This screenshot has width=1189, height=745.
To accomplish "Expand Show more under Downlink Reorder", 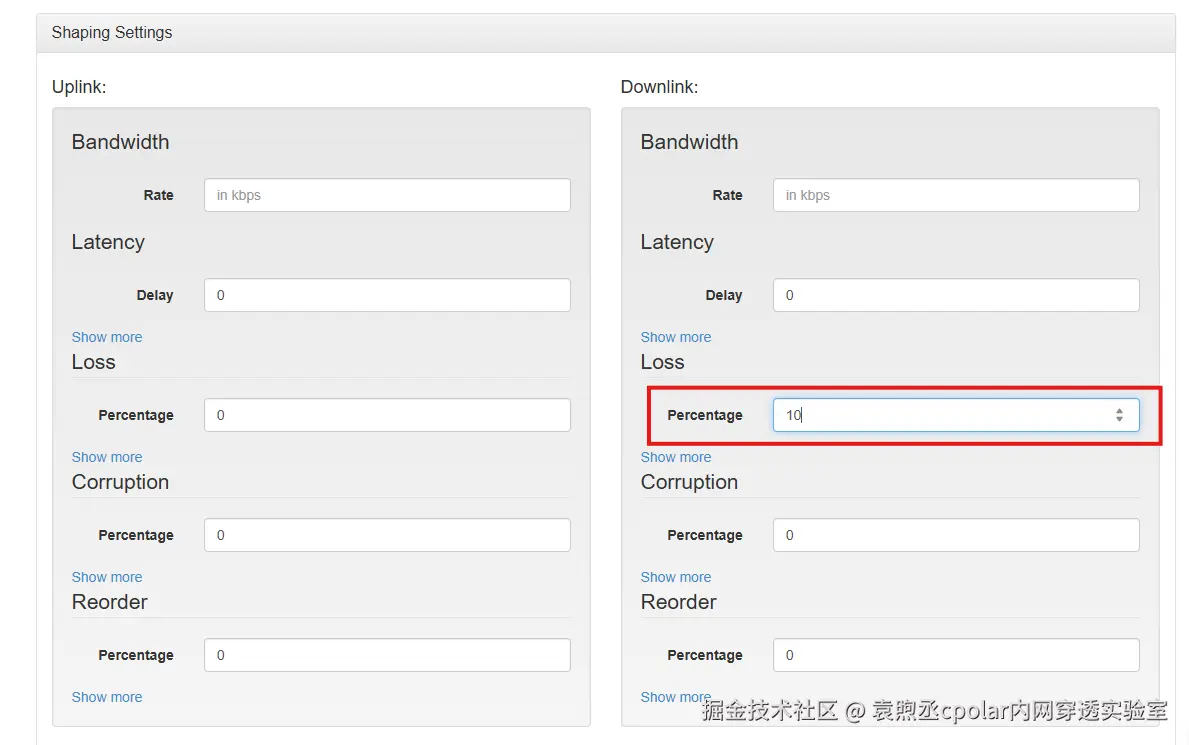I will click(x=676, y=697).
